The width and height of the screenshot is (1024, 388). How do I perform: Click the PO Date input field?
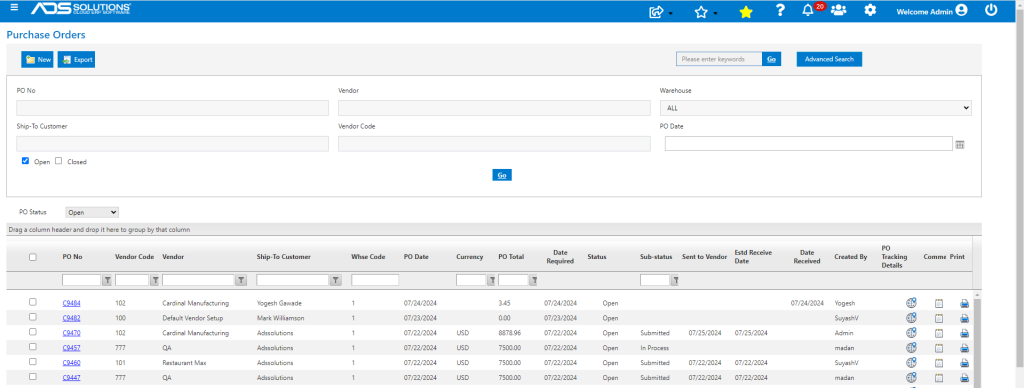pos(808,144)
